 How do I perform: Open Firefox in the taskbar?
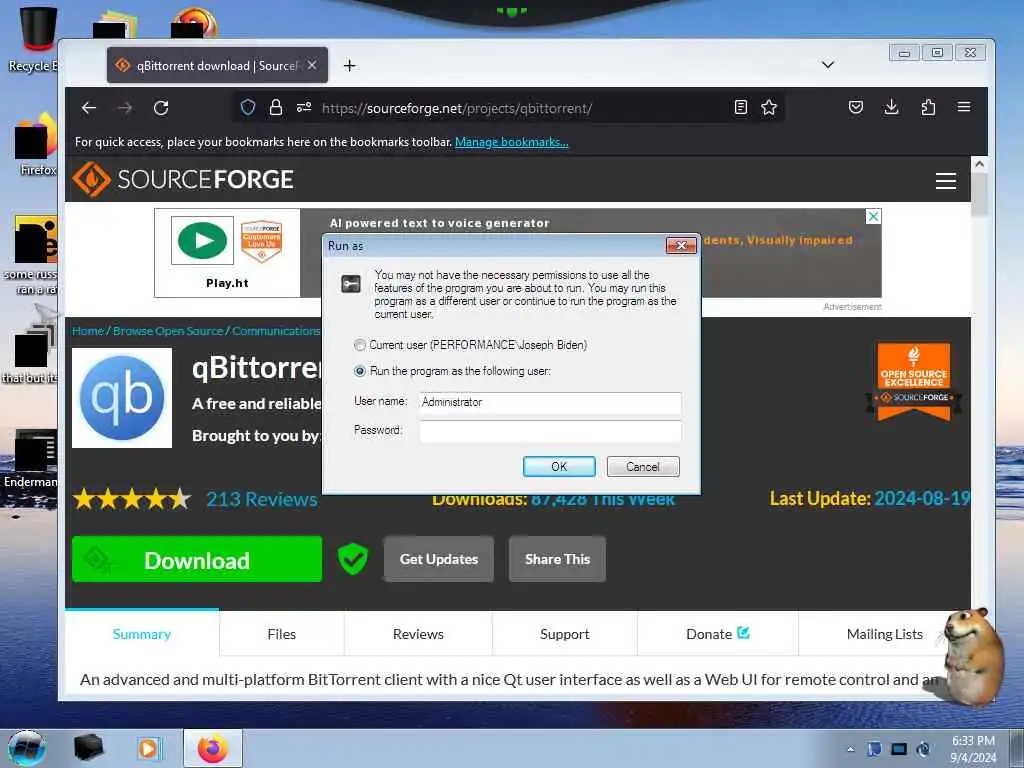click(x=213, y=748)
